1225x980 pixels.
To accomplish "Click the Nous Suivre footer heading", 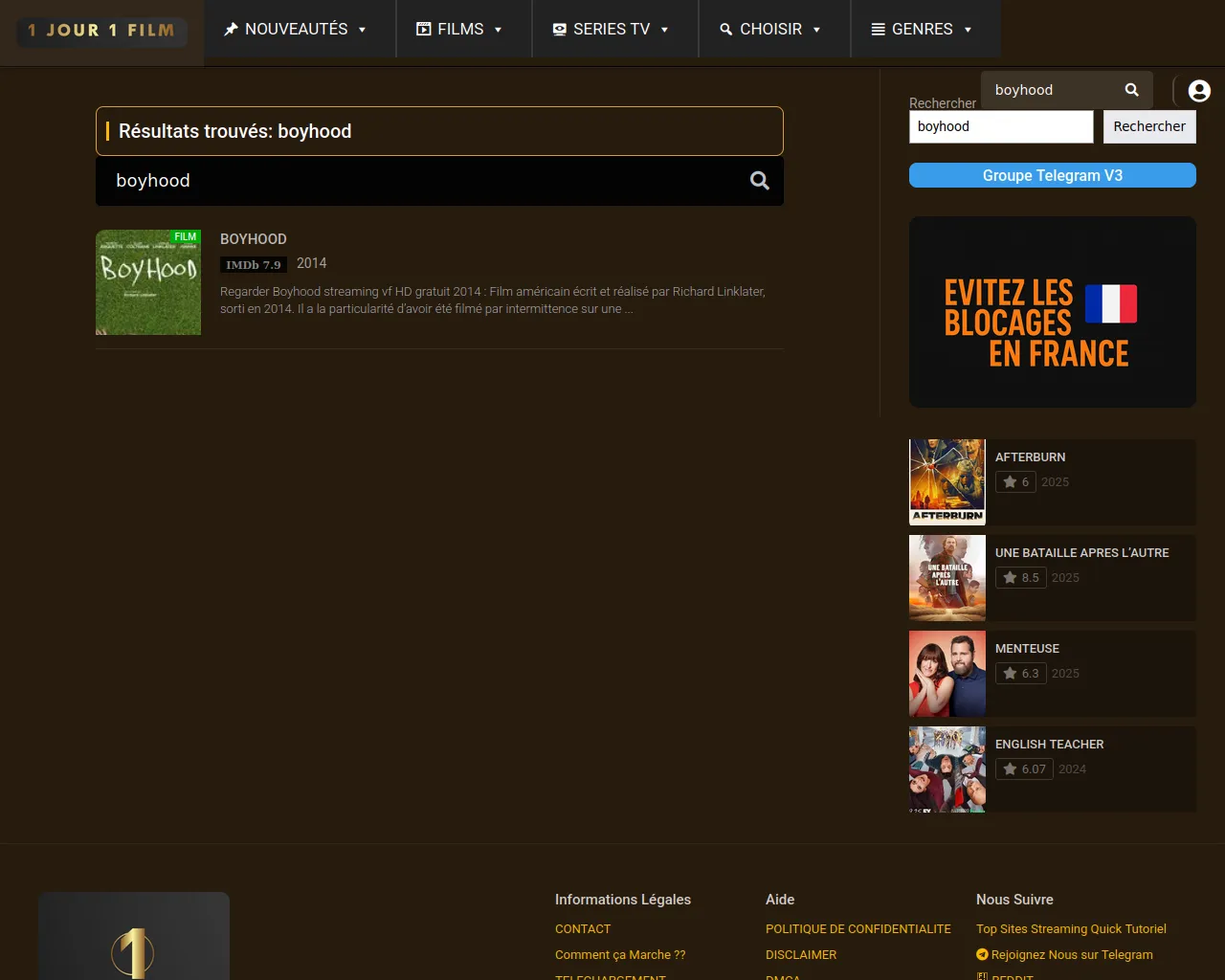I will [x=1014, y=900].
